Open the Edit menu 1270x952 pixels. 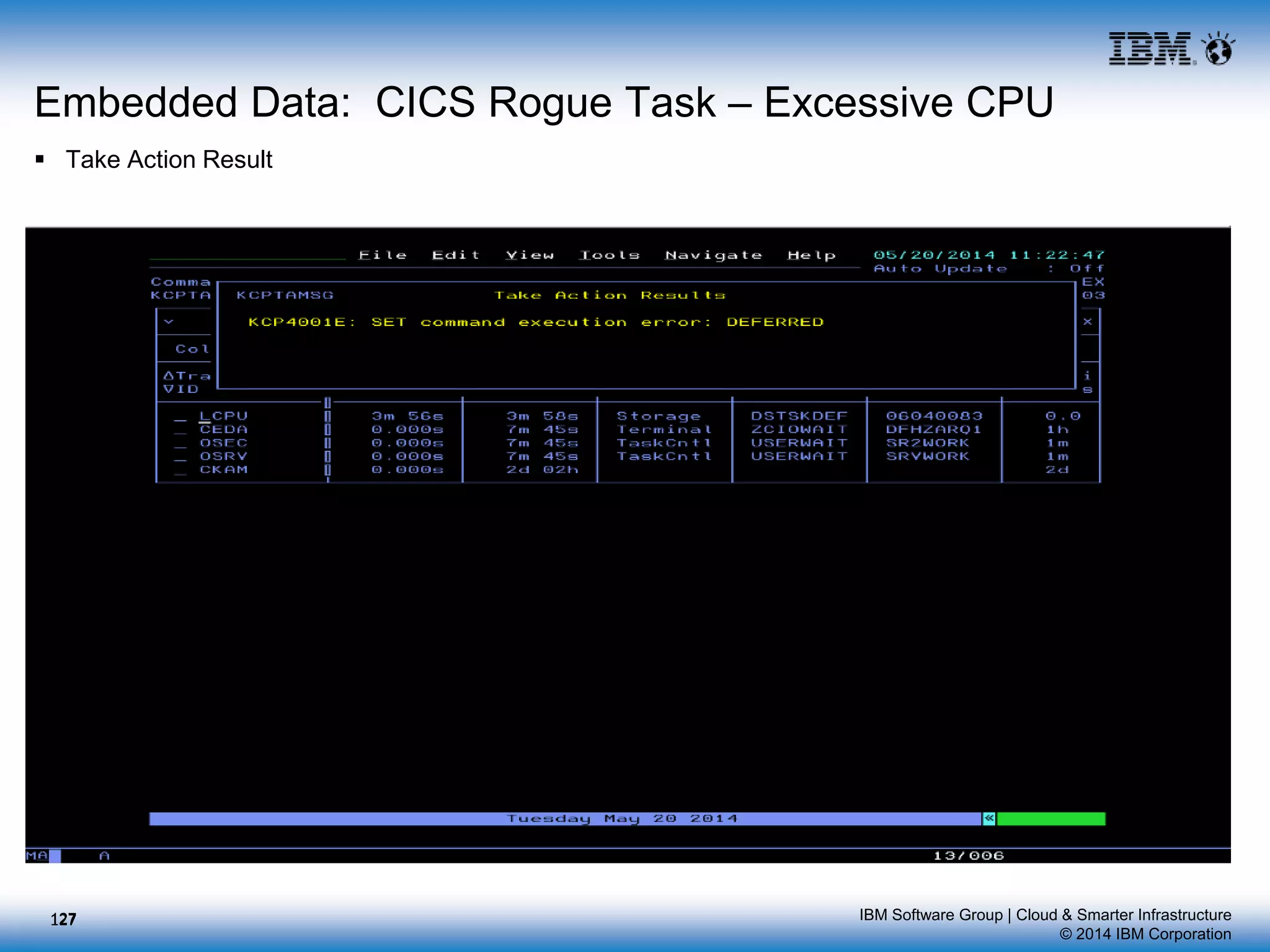click(456, 255)
